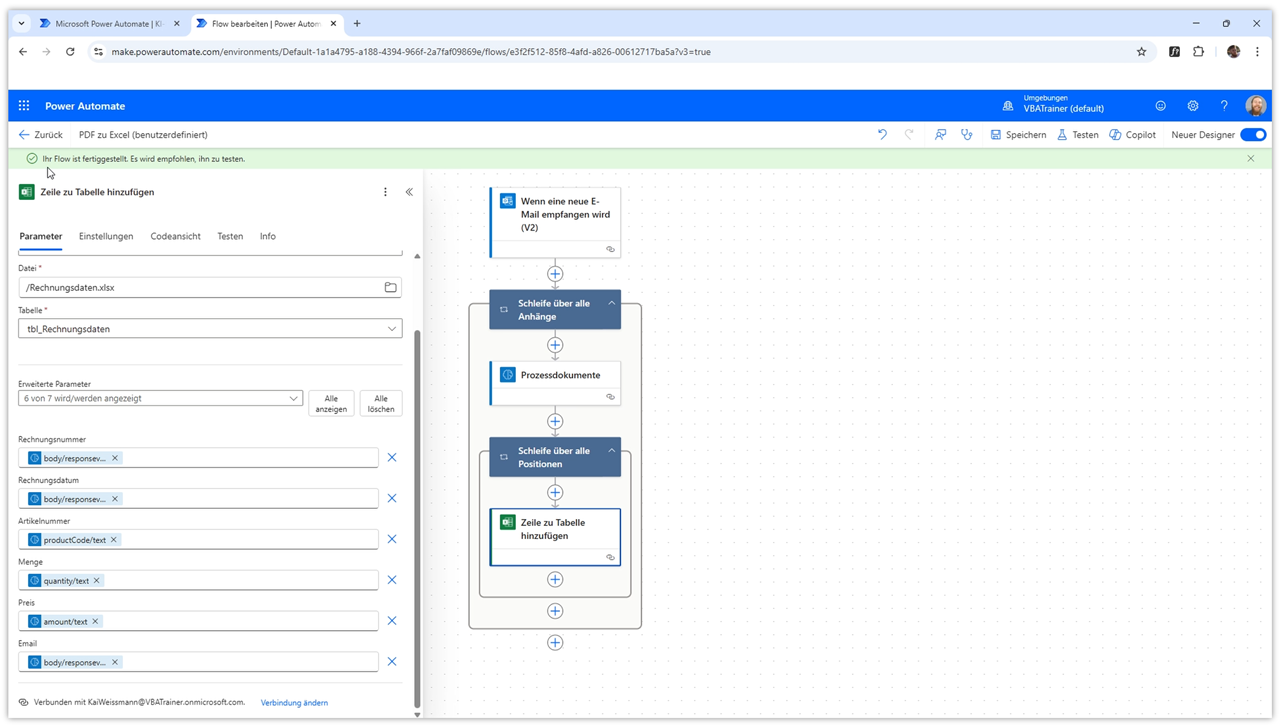Switch to the Einstellungen tab
The width and height of the screenshot is (1280, 725).
[106, 236]
